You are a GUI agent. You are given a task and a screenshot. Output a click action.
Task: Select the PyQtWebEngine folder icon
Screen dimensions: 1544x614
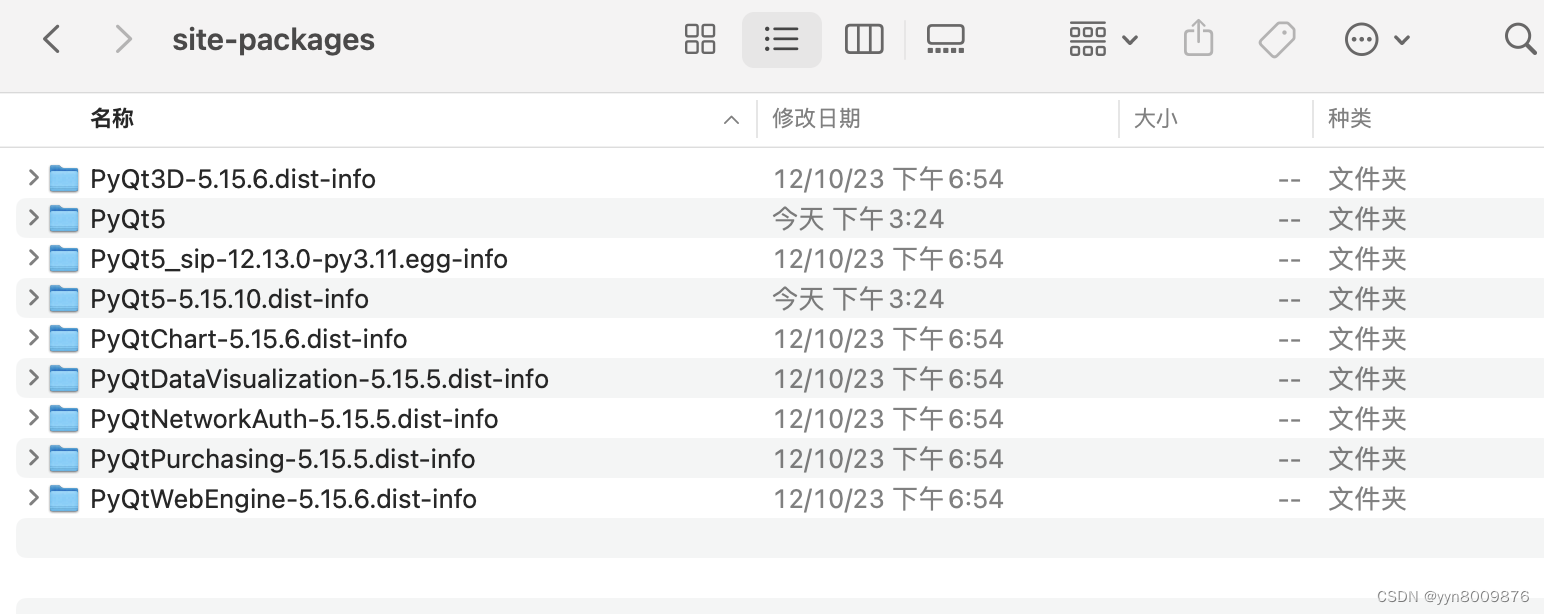click(x=64, y=499)
